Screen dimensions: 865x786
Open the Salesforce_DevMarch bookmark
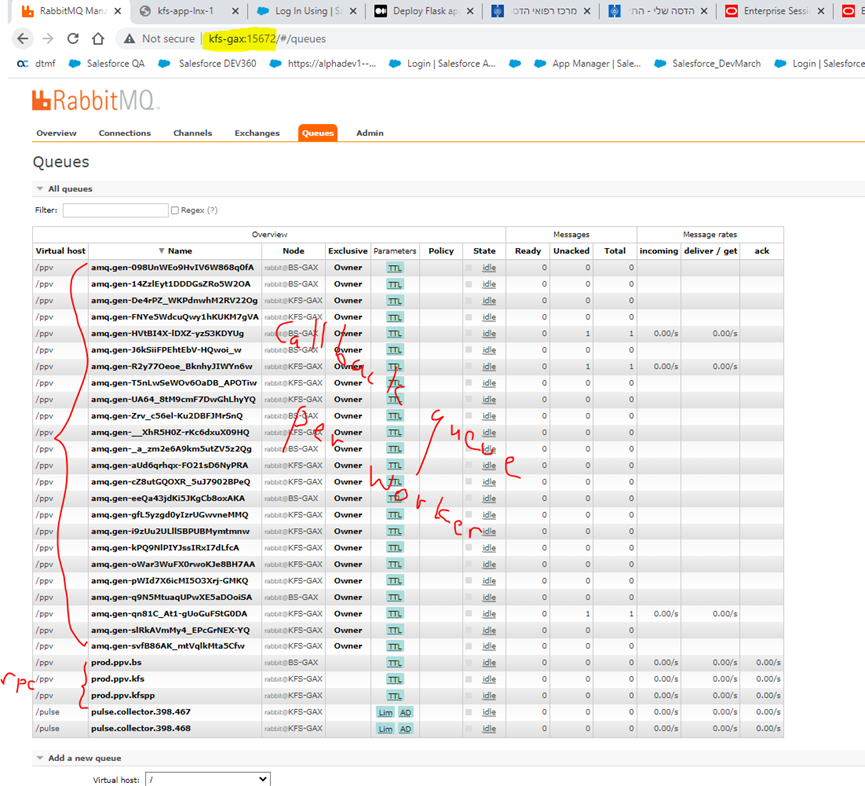(x=707, y=63)
